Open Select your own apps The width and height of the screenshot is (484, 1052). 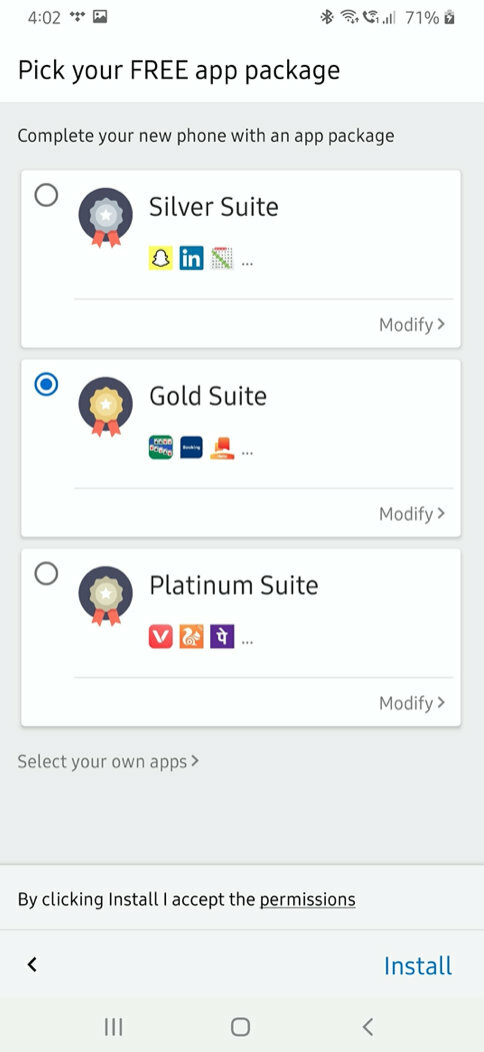click(x=108, y=761)
